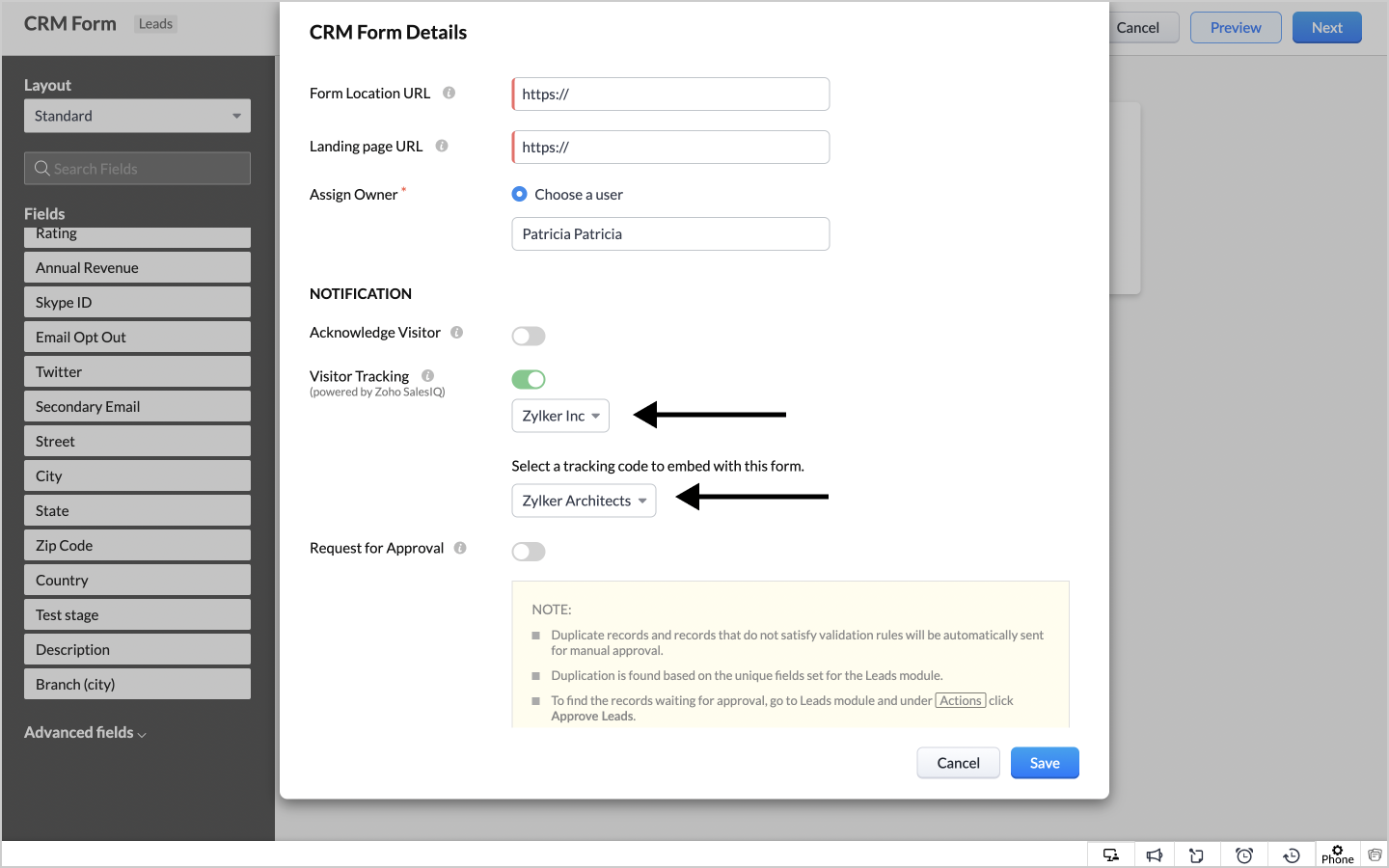Screen dimensions: 1389x868
Task: Open the Zylker Inc dropdown
Action: [x=560, y=416]
